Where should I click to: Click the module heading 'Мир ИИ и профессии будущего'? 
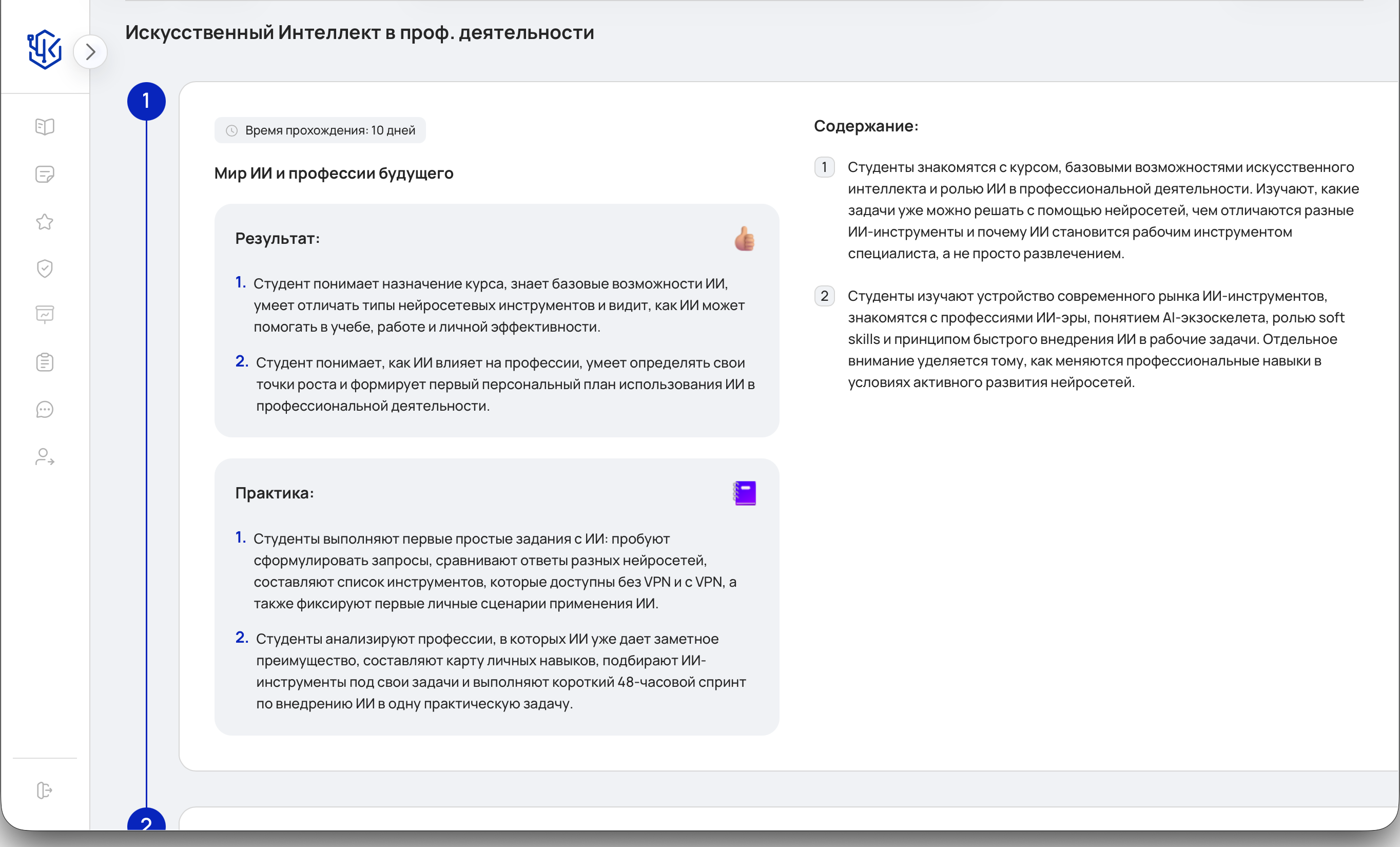pyautogui.click(x=334, y=173)
